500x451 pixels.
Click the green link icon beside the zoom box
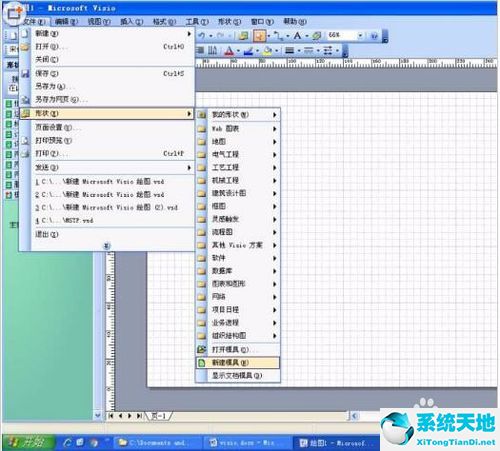point(317,36)
